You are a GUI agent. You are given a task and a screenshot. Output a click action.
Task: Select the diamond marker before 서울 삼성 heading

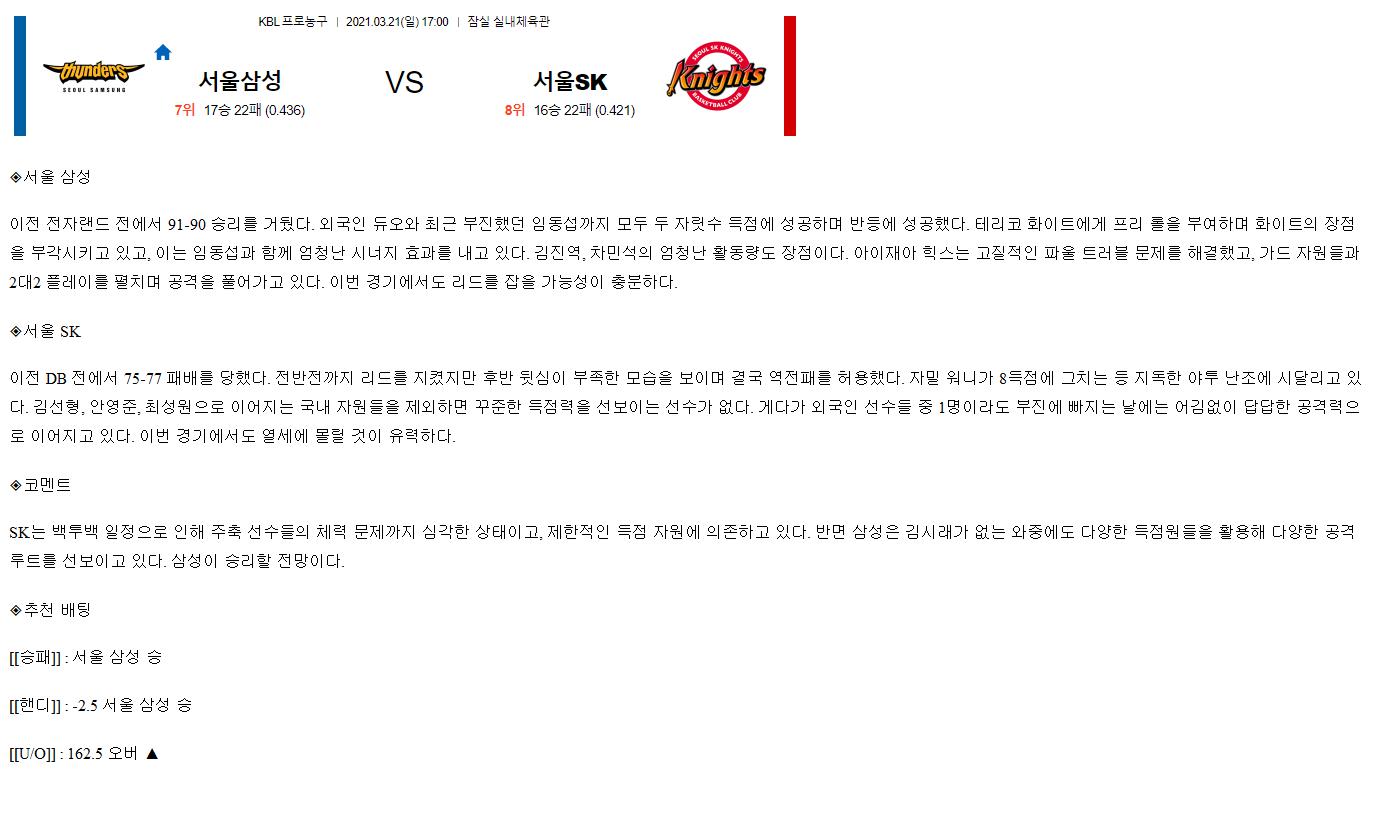(x=15, y=177)
